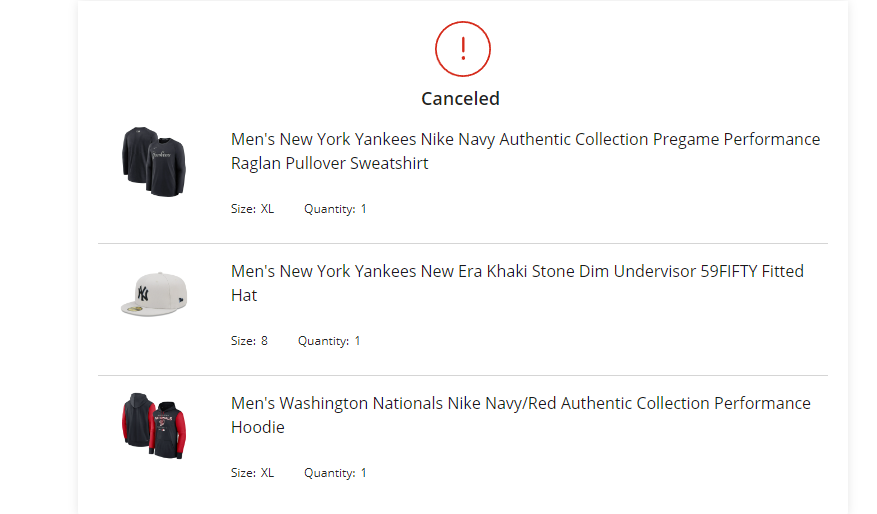This screenshot has width=877, height=514.
Task: Click Size 8 under the fitted hat
Action: coord(249,341)
